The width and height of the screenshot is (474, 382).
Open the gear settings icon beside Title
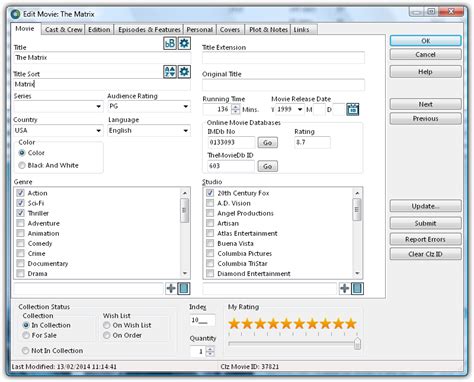click(184, 43)
